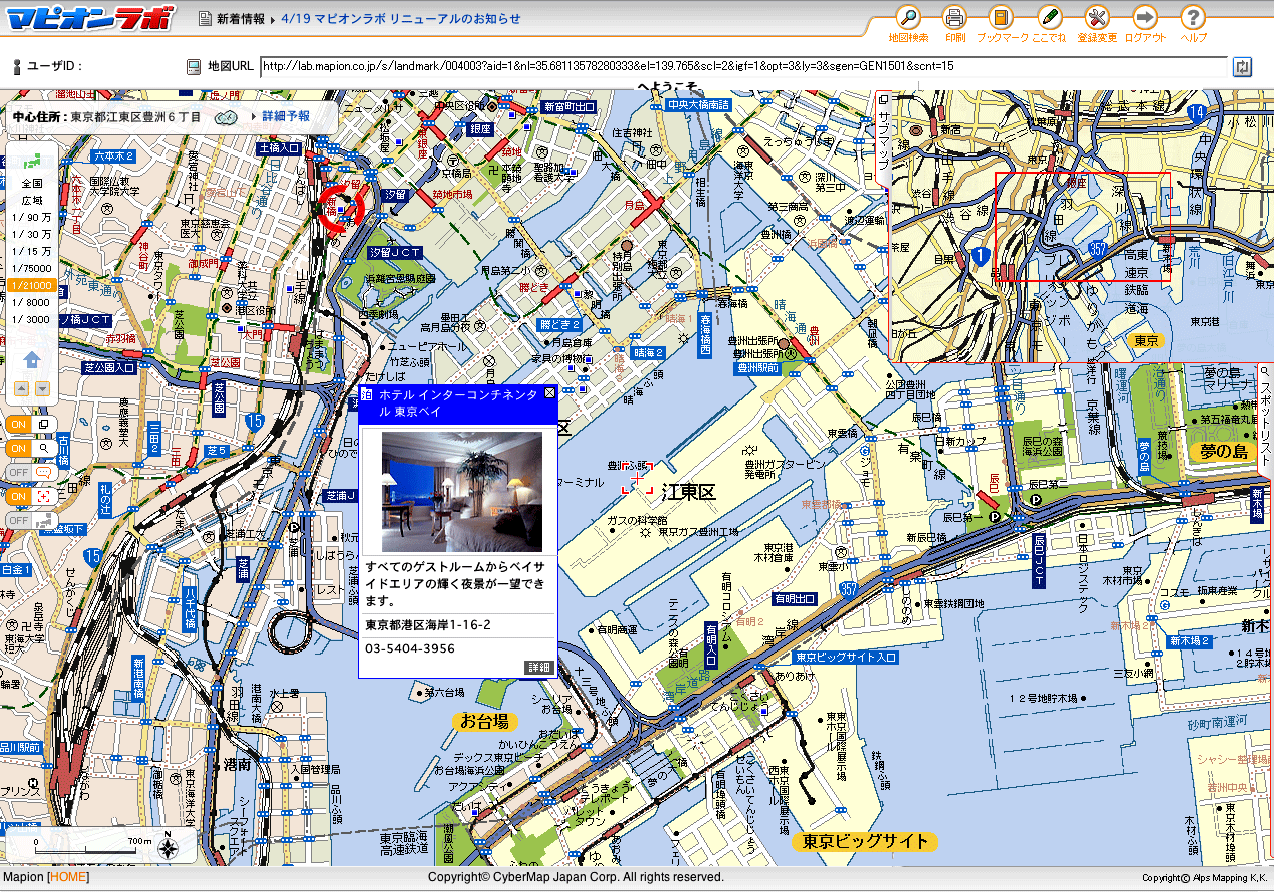The height and width of the screenshot is (892, 1274).
Task: Enable the OFF speech-bubble toggle
Action: pos(29,472)
